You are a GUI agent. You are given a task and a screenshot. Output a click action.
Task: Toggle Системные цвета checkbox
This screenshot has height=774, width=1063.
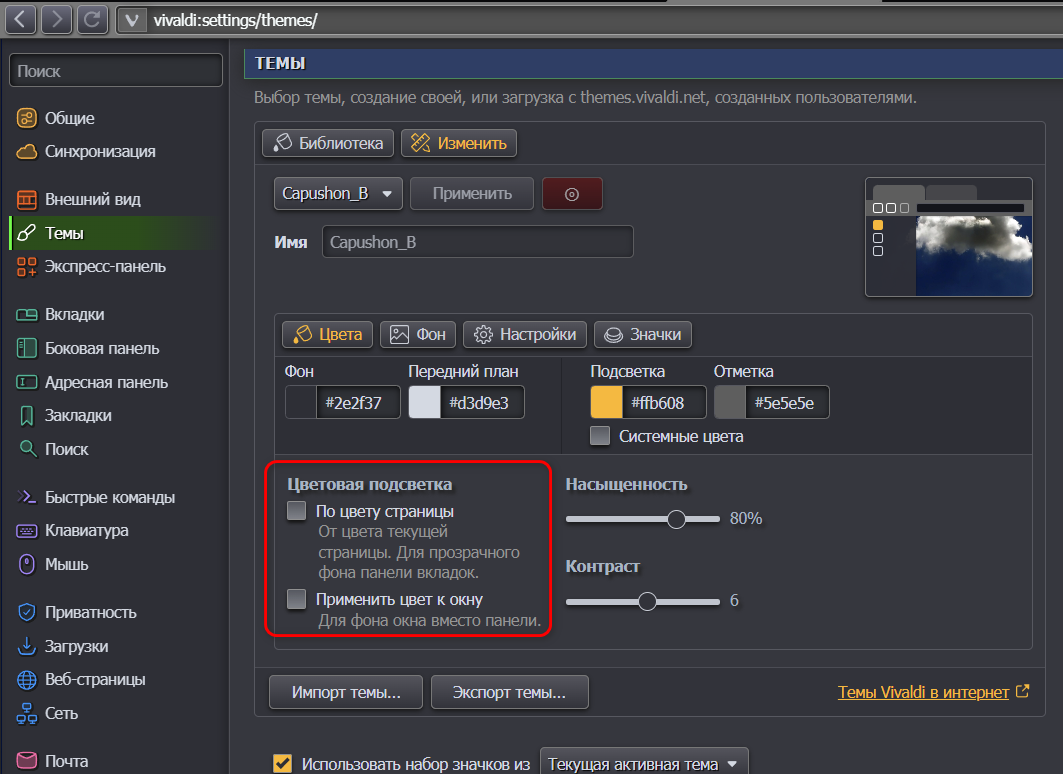coord(600,436)
